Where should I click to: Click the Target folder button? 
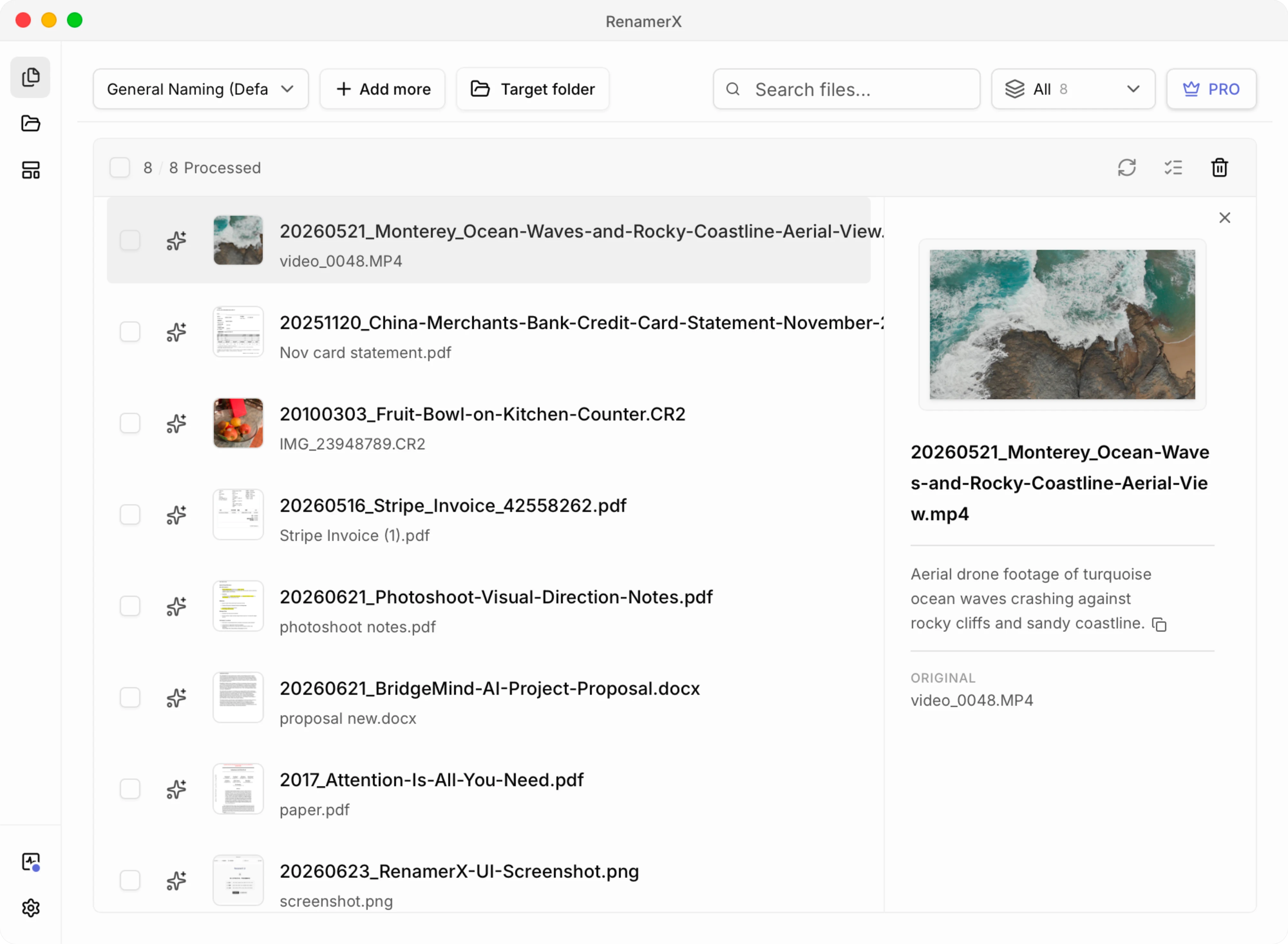pyautogui.click(x=532, y=89)
